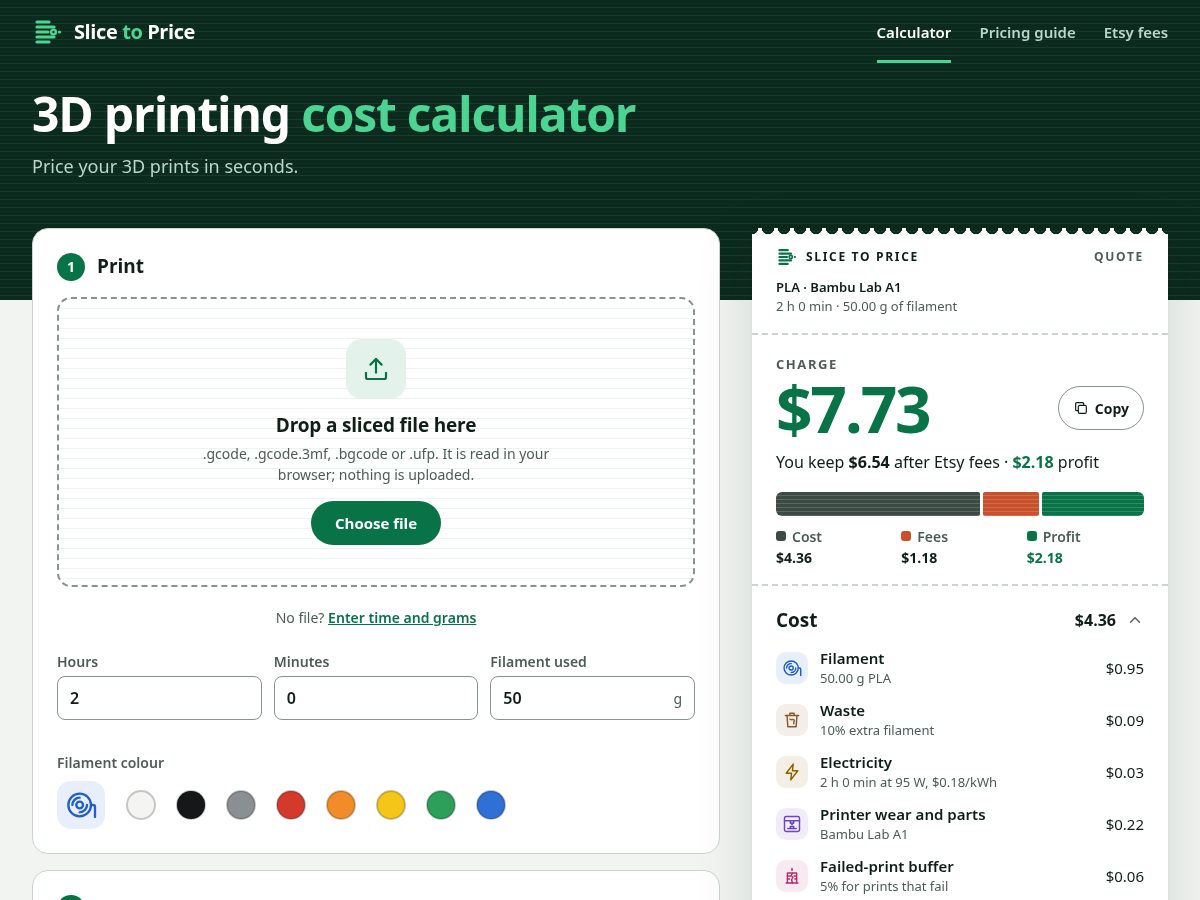The image size is (1200, 900).
Task: Click the QUOTE label on receipt
Action: tap(1118, 257)
